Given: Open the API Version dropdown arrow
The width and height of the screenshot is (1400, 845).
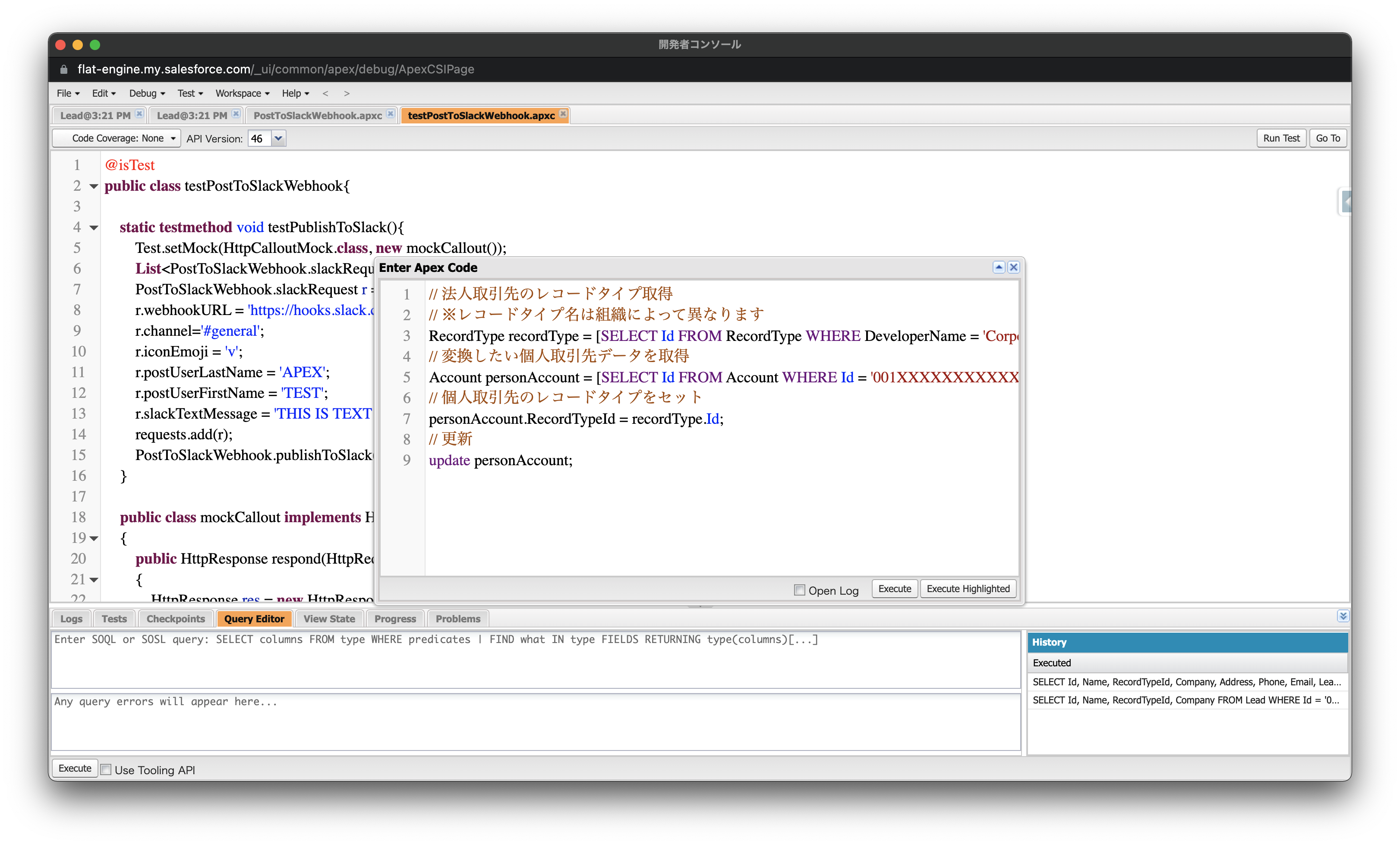Looking at the screenshot, I should click(x=278, y=138).
